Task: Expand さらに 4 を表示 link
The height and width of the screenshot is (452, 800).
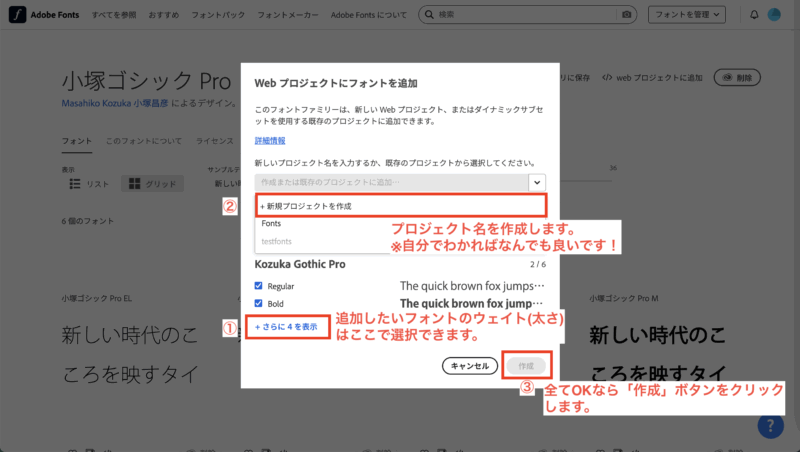Action: point(286,327)
